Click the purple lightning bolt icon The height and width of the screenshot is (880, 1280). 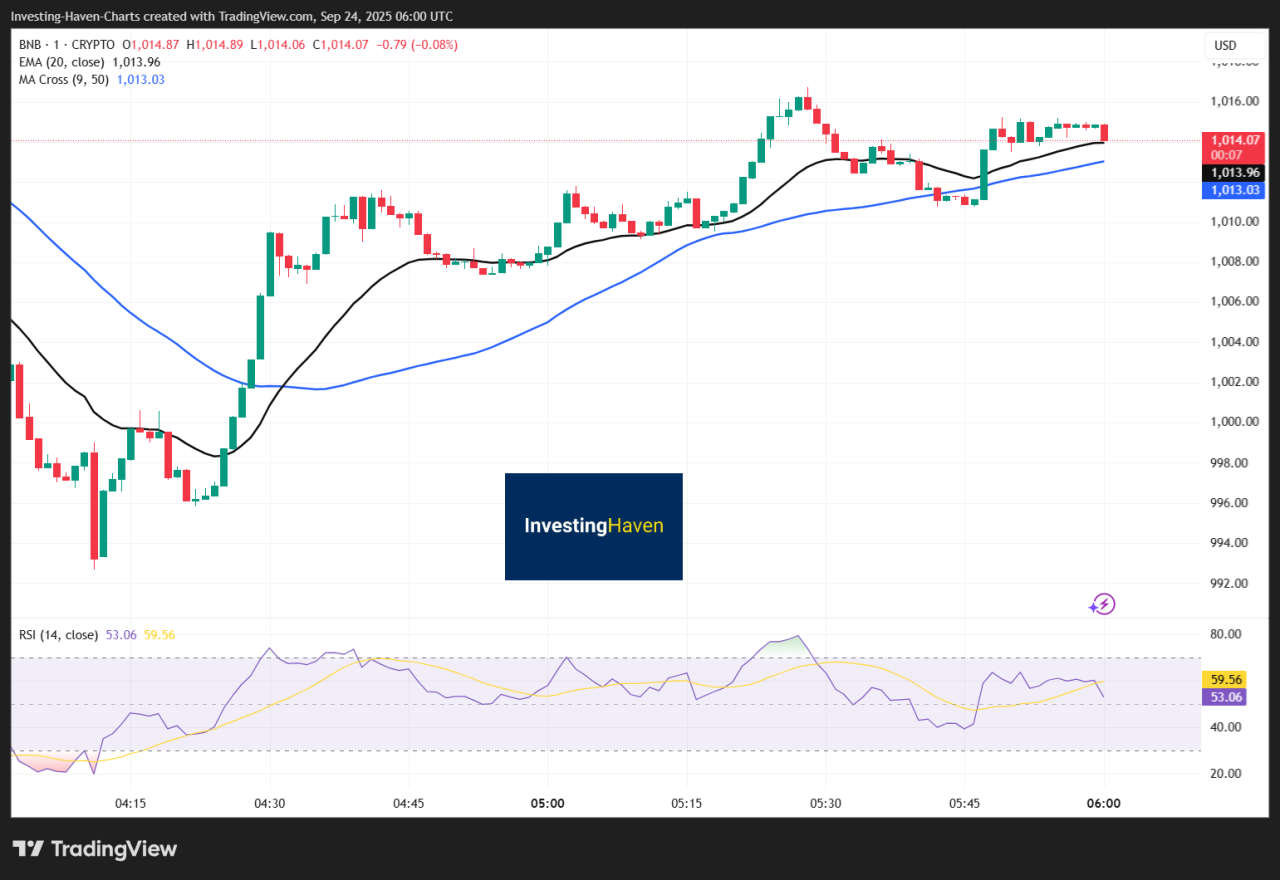click(x=1102, y=604)
